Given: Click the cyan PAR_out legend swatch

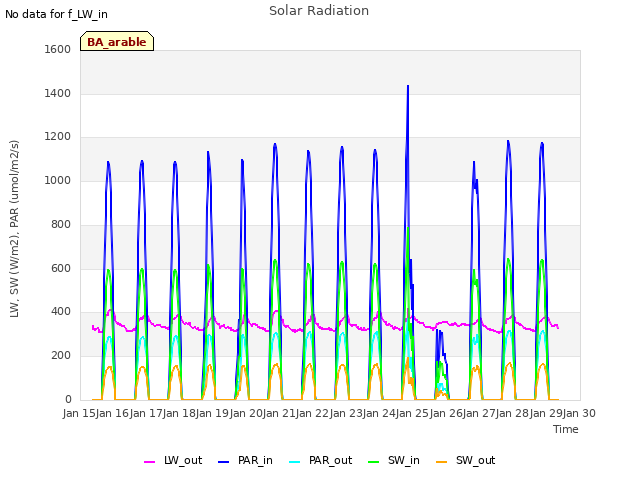Looking at the screenshot, I should click(x=295, y=462).
